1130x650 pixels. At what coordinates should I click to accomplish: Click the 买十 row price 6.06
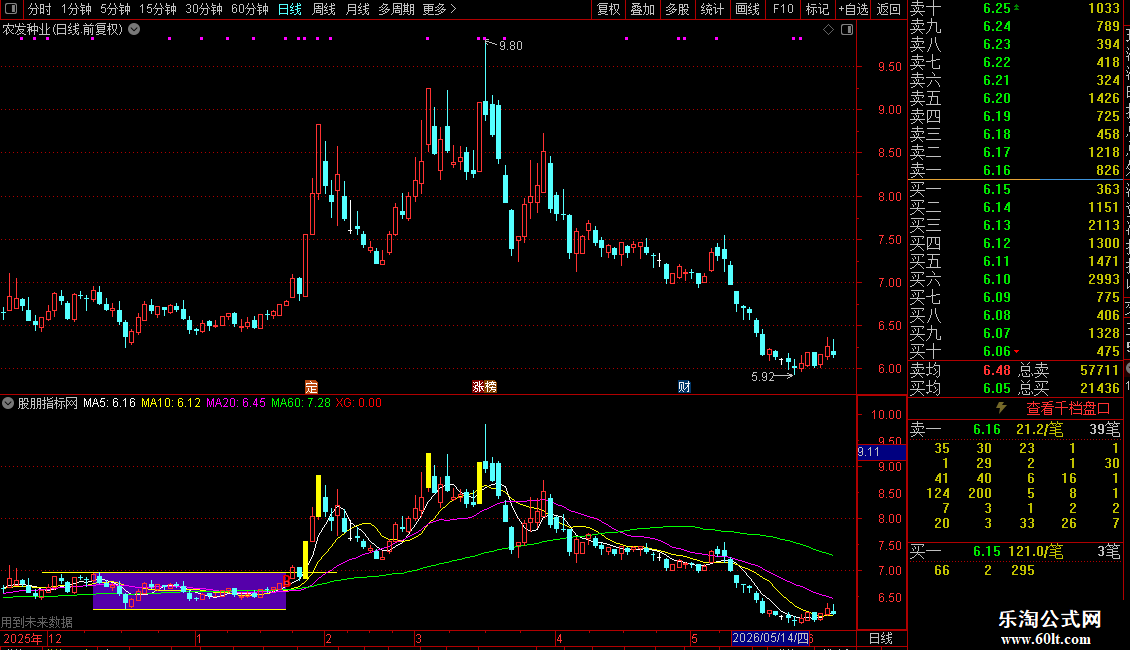pyautogui.click(x=997, y=352)
